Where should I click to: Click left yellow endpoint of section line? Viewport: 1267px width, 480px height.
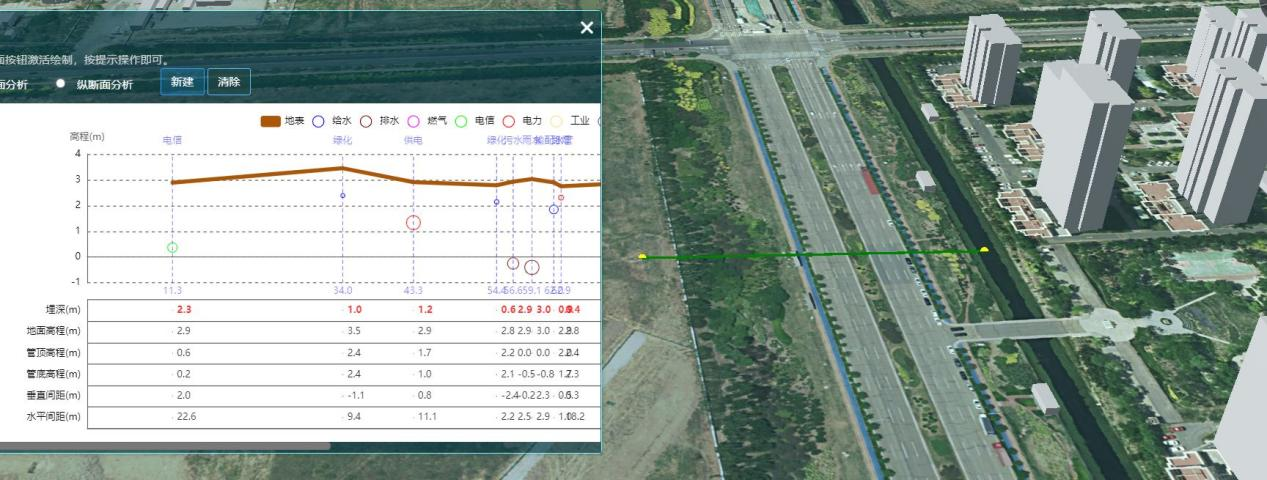pos(642,257)
